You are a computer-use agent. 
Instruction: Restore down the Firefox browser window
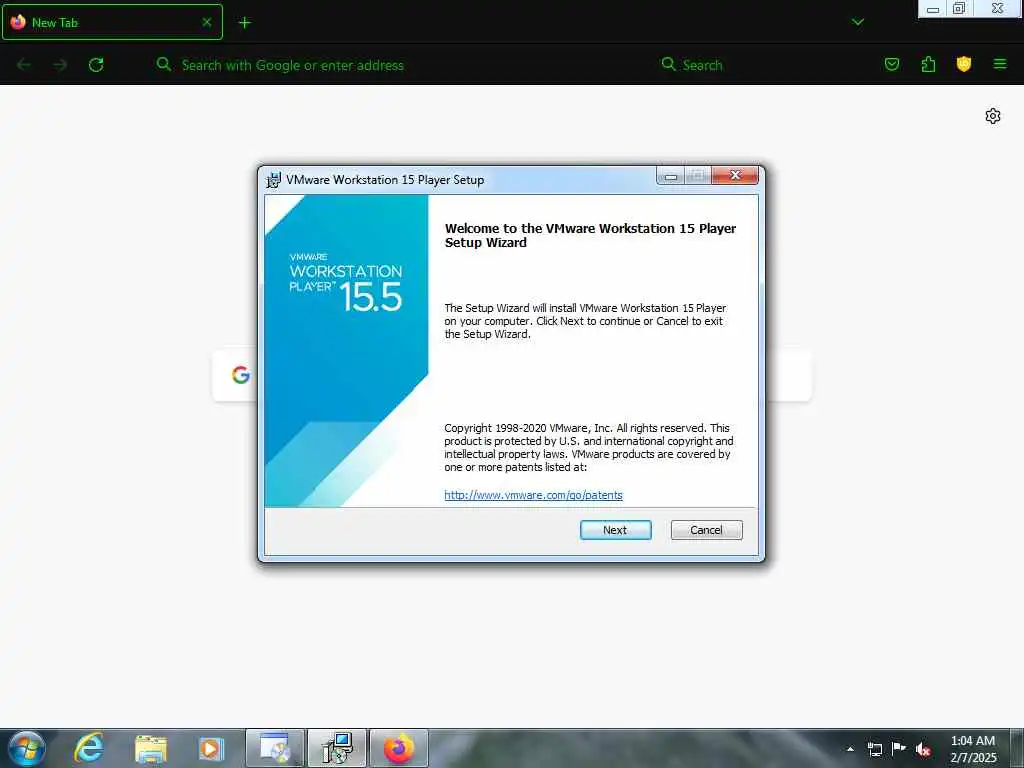(959, 8)
